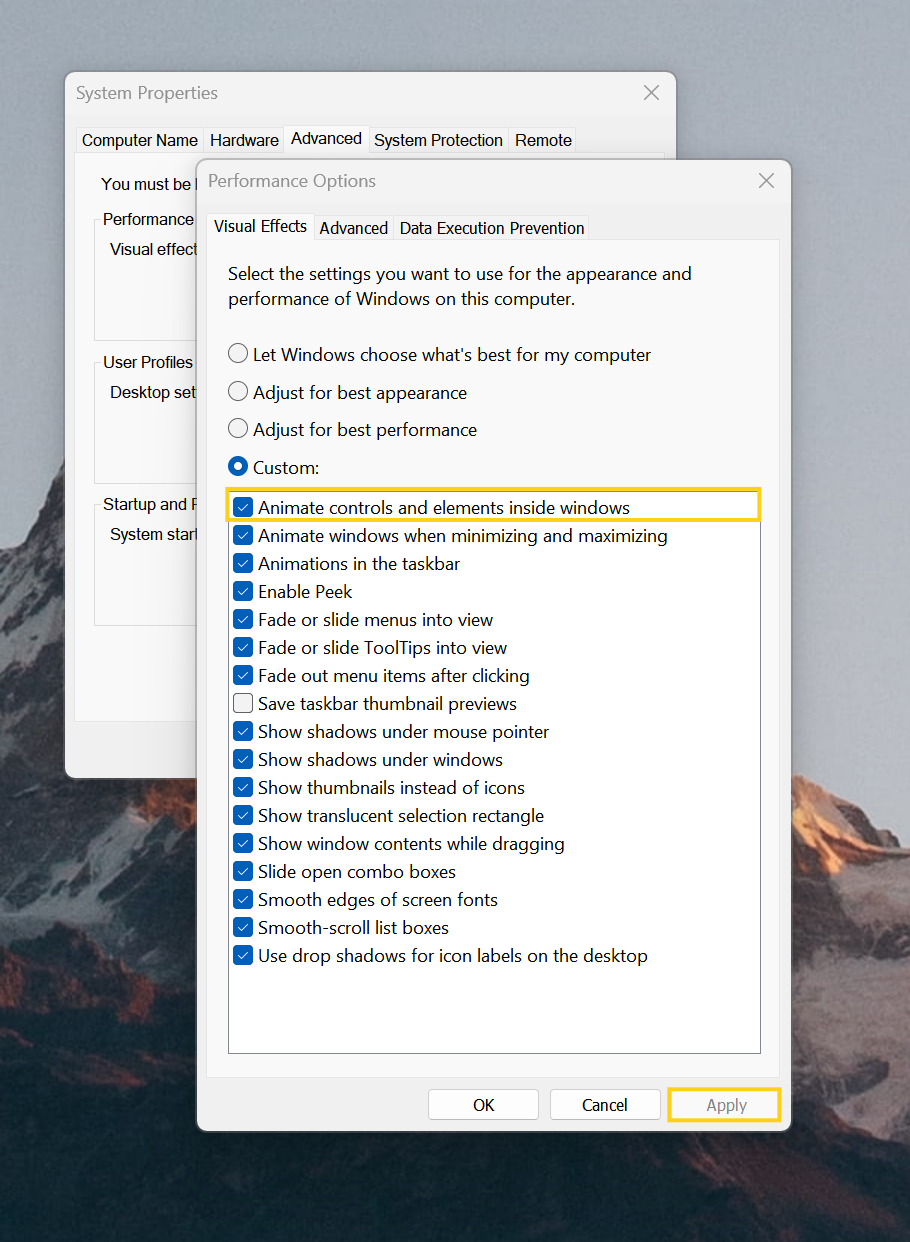Select "Adjust for best appearance"

point(238,391)
